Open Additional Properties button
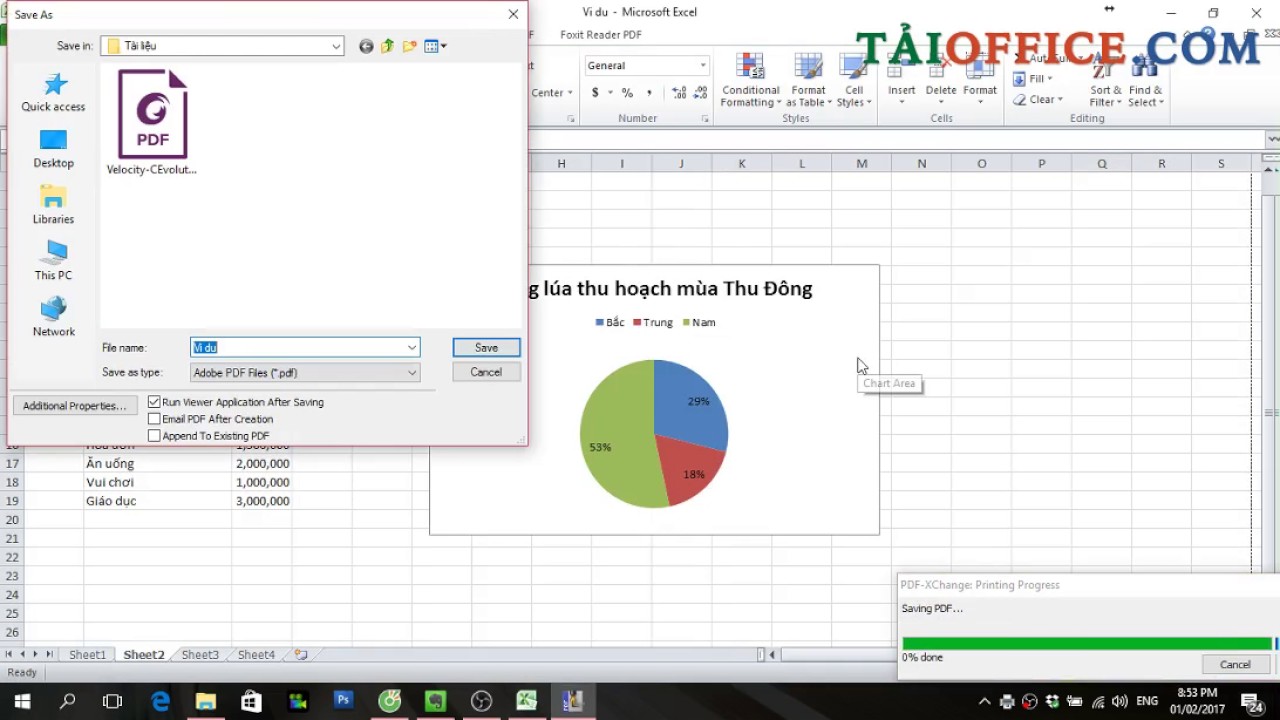The height and width of the screenshot is (720, 1280). 75,406
